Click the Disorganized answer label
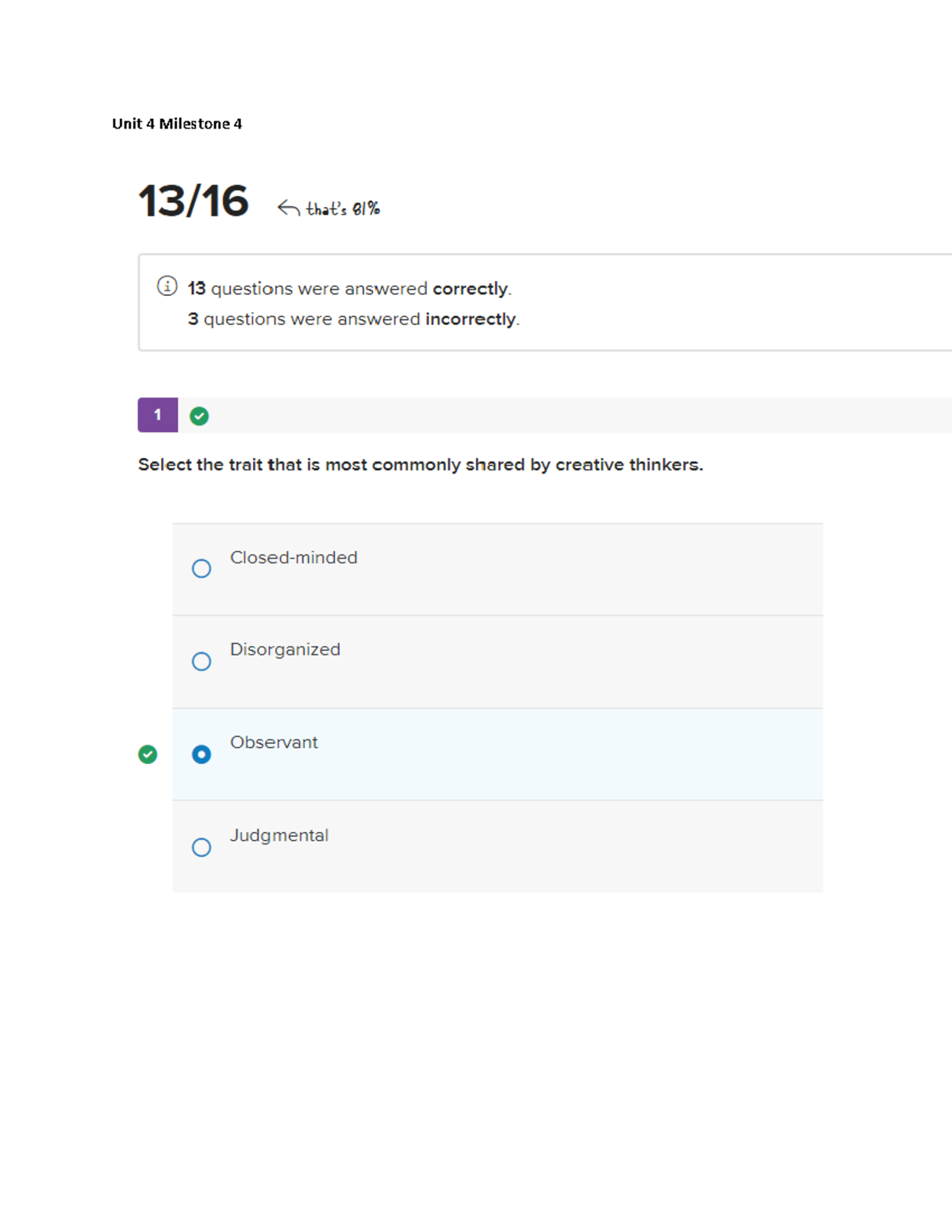Screen dimensions: 952x1232 tap(285, 650)
